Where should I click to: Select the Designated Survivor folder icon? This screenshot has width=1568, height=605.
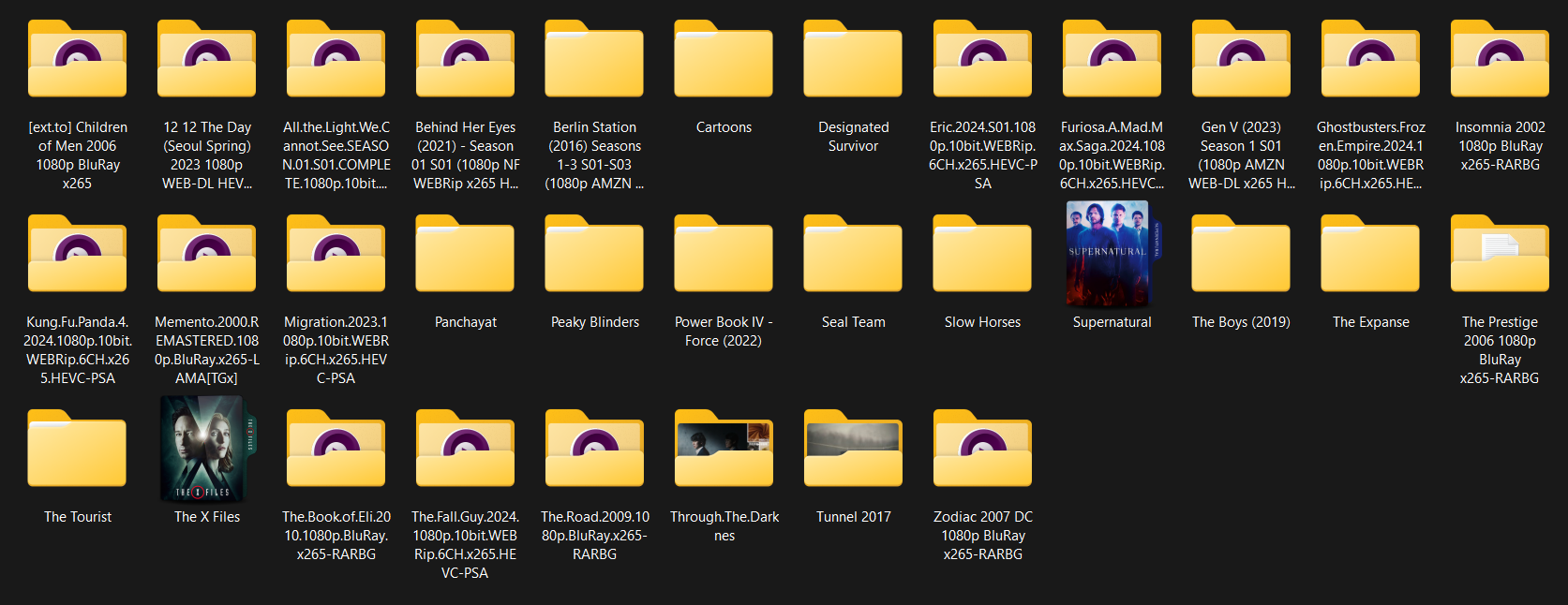click(x=853, y=59)
